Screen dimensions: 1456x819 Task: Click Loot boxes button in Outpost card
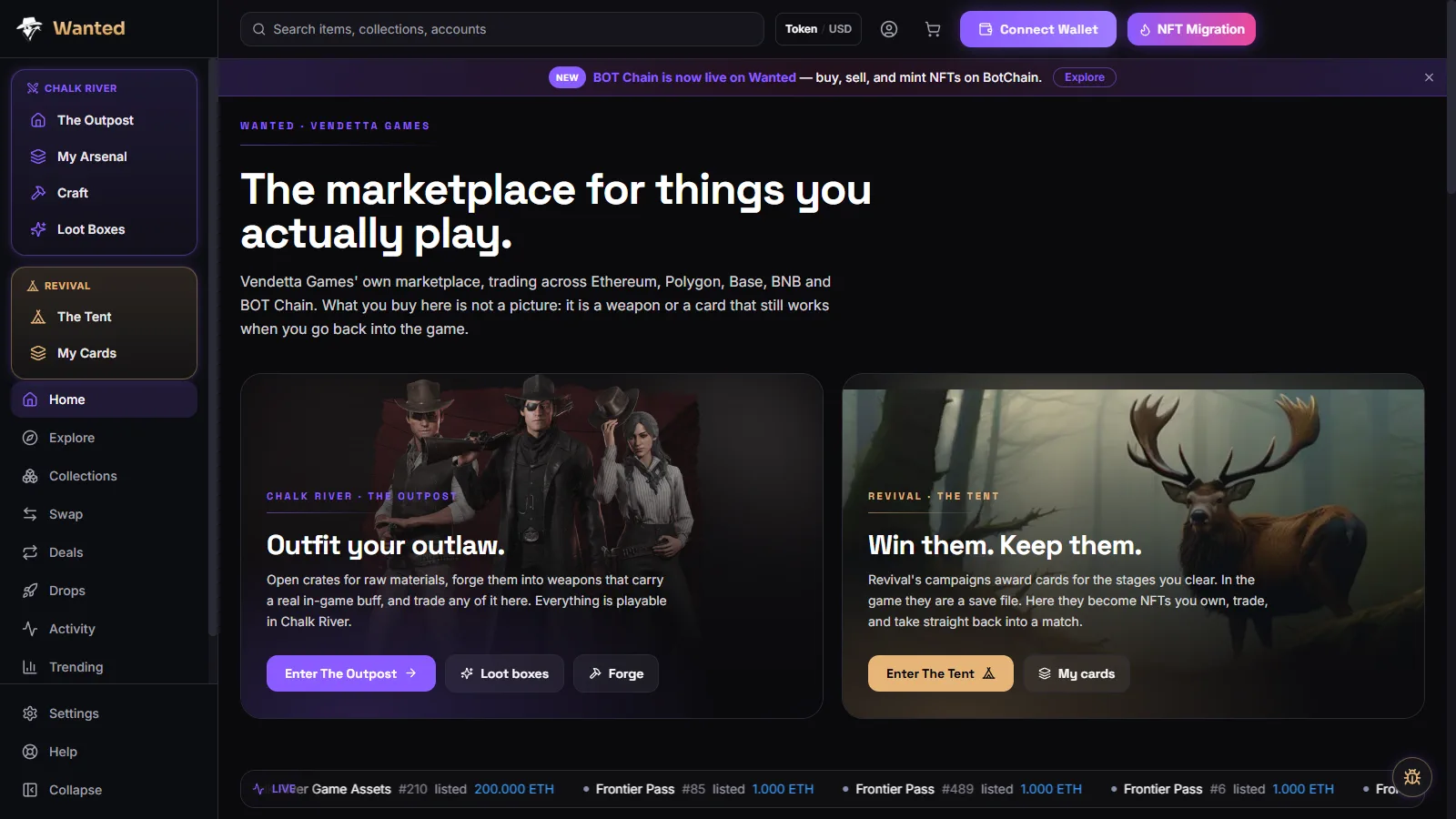point(504,673)
